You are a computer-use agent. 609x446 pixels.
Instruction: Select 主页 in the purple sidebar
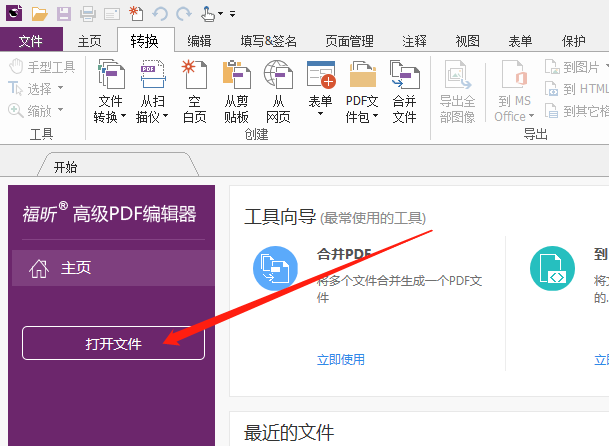click(113, 268)
